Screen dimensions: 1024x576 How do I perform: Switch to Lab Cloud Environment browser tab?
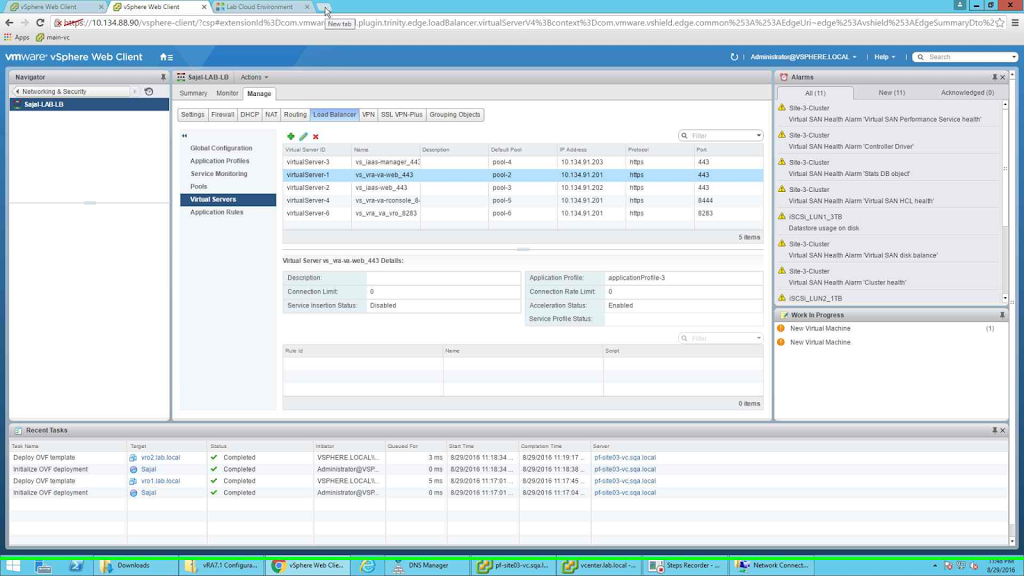pyautogui.click(x=259, y=7)
